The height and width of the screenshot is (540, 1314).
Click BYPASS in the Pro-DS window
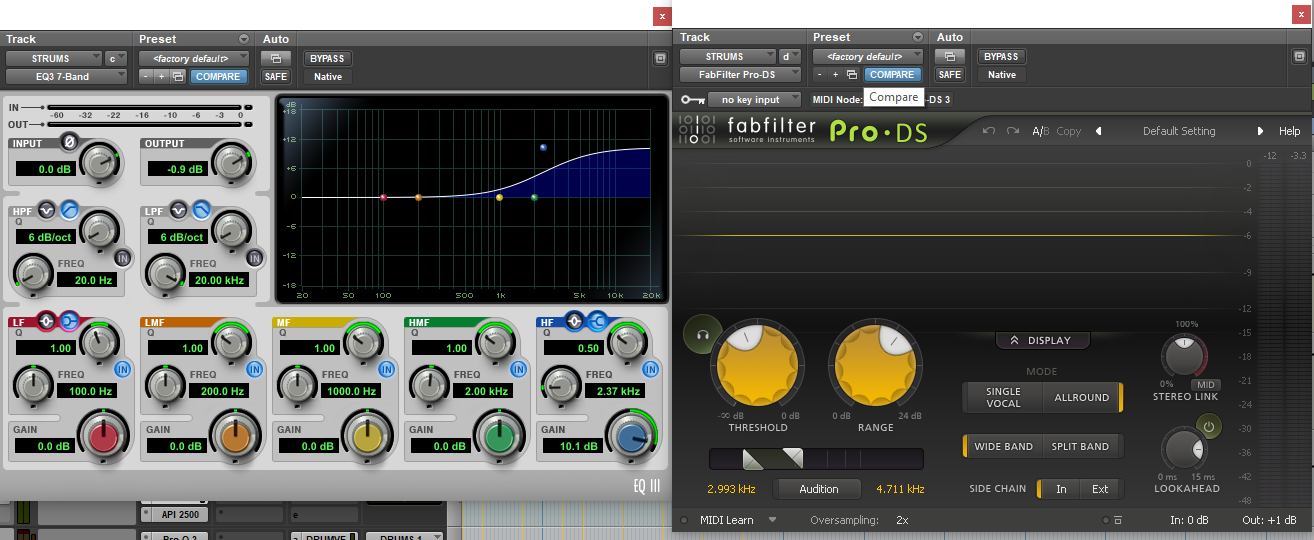tap(1001, 56)
